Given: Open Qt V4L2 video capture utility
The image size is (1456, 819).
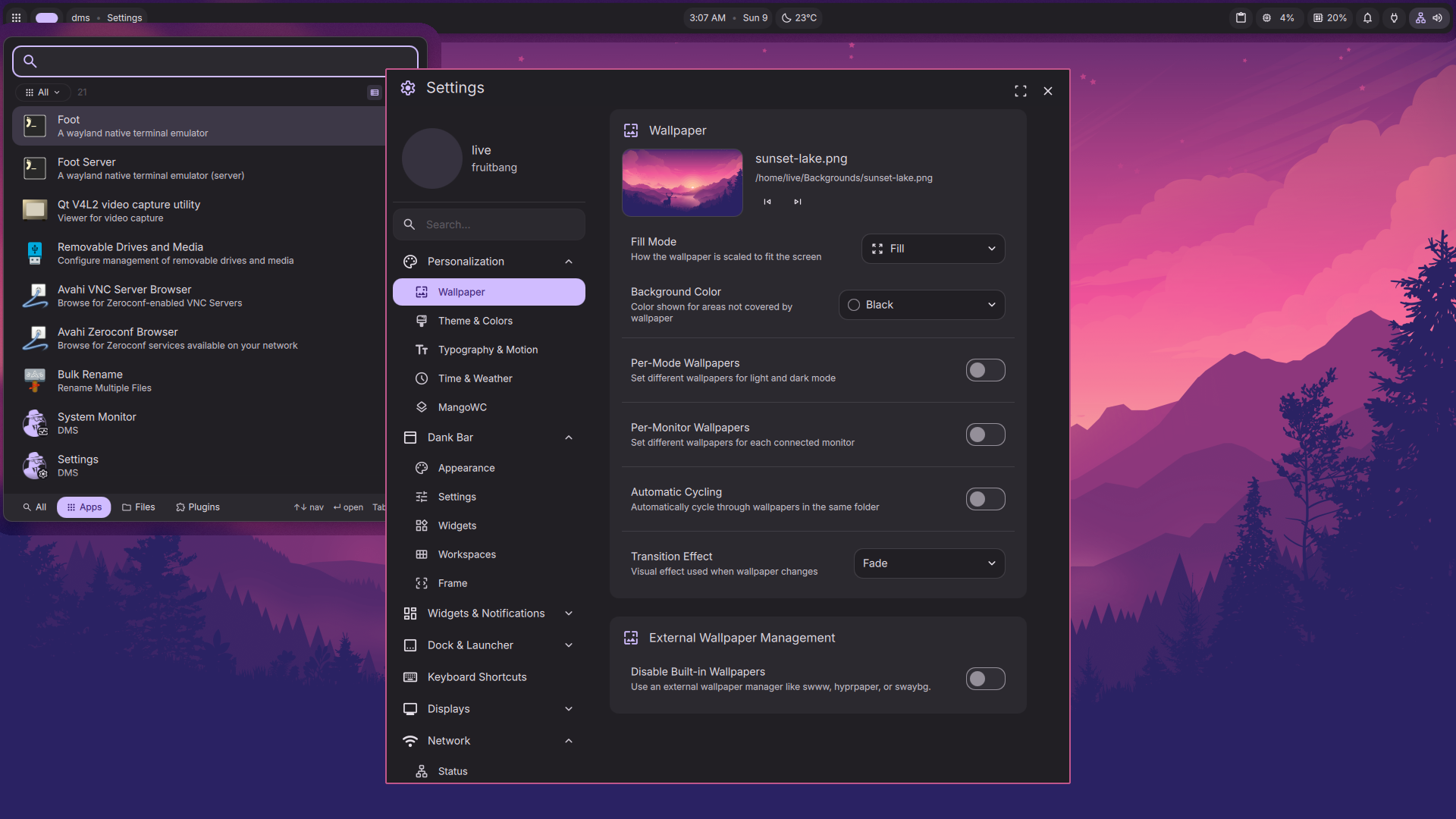Looking at the screenshot, I should pos(200,211).
